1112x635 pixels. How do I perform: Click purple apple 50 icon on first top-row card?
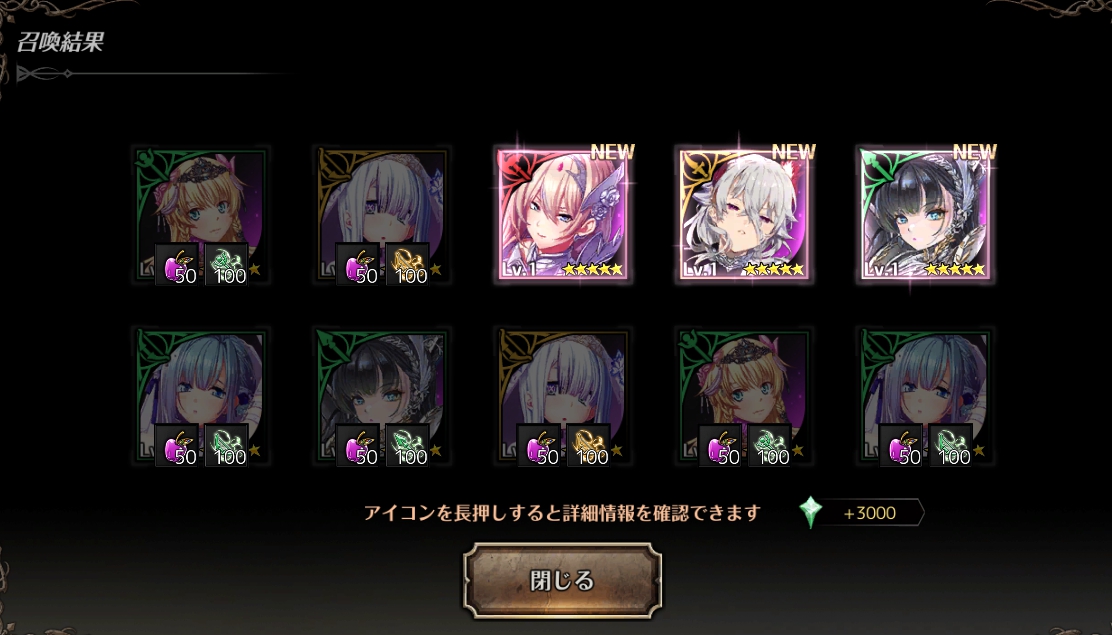(177, 265)
